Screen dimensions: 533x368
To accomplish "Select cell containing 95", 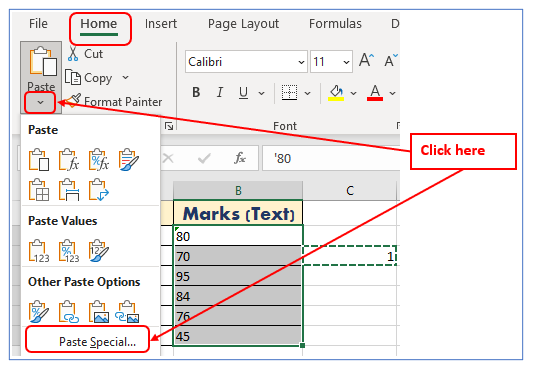I will point(238,276).
